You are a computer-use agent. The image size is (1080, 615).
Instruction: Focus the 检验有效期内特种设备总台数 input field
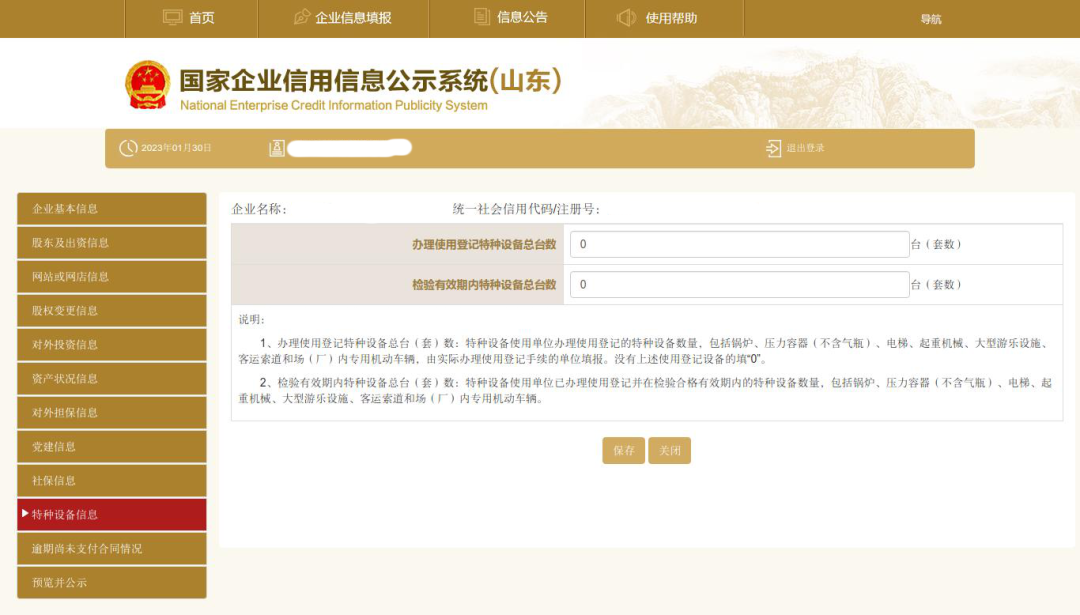tap(739, 284)
